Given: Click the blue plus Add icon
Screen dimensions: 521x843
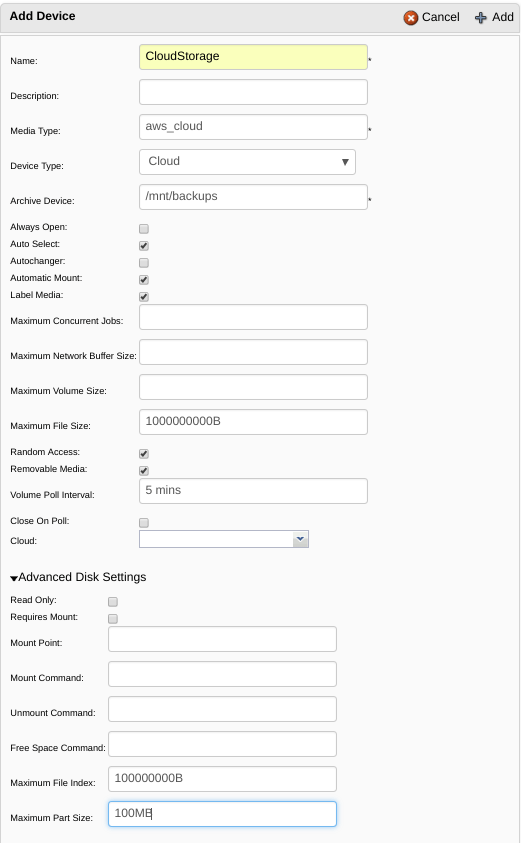Looking at the screenshot, I should 481,18.
